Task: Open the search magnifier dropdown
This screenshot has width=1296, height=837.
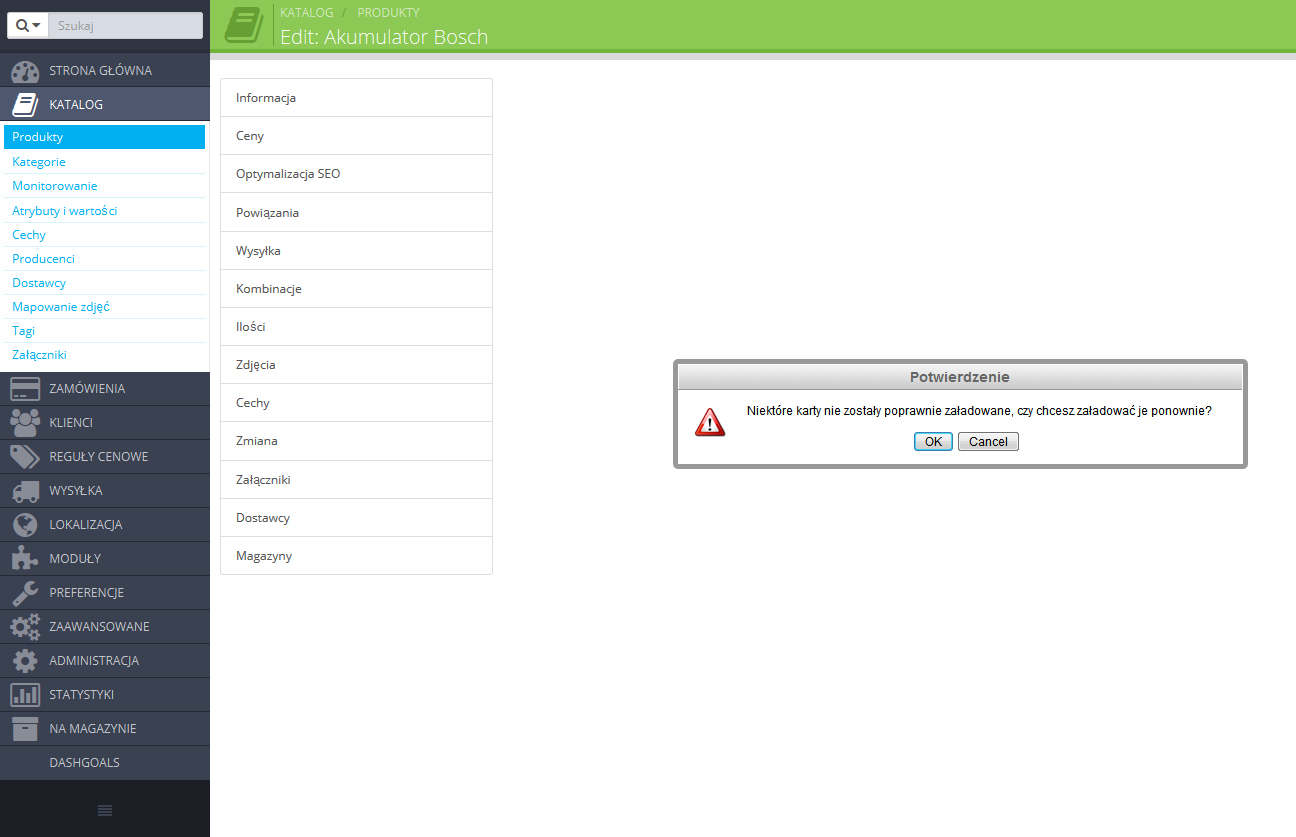Action: (x=28, y=26)
